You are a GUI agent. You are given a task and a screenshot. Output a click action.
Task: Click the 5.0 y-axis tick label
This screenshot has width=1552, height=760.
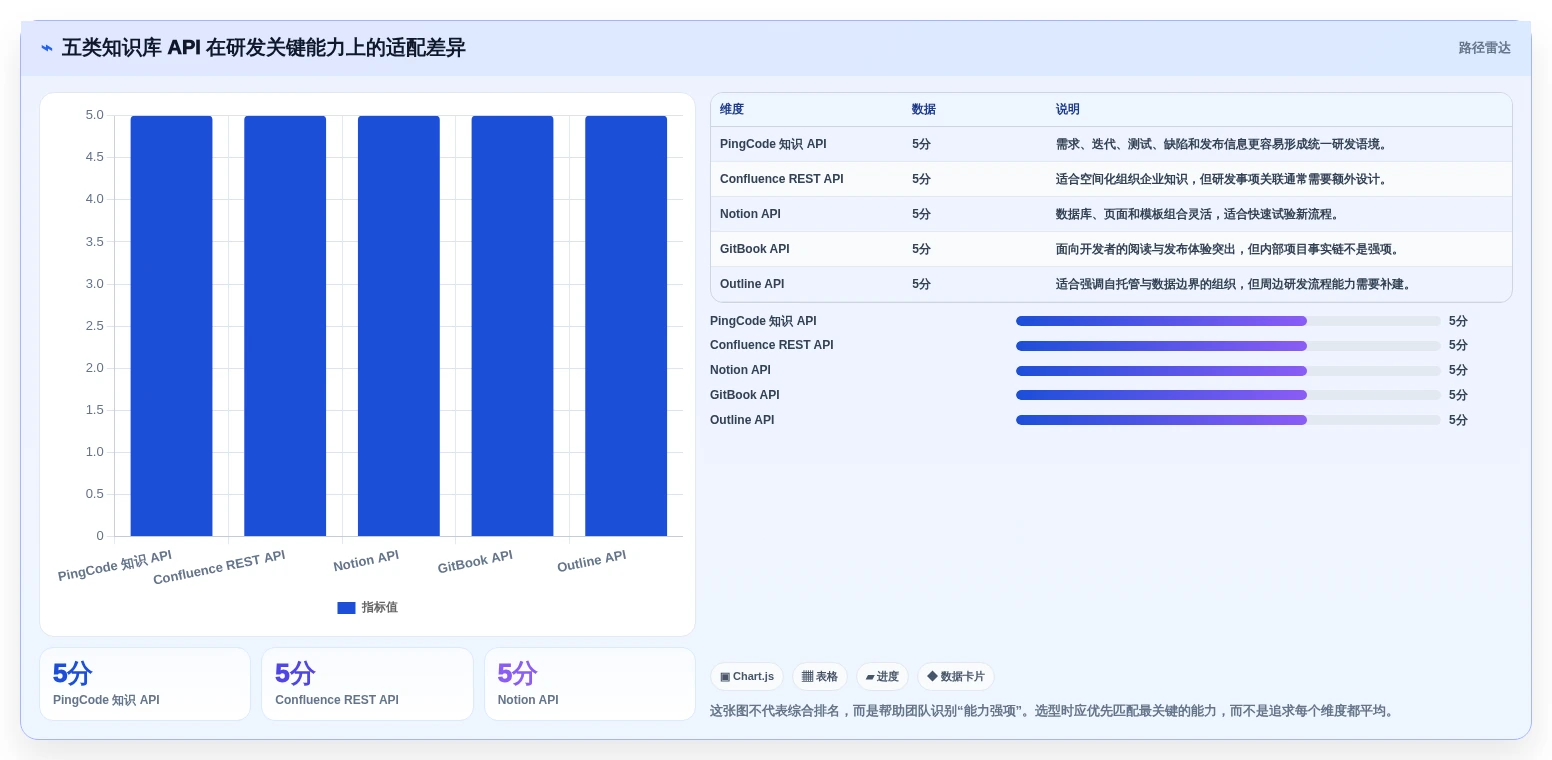coord(95,115)
